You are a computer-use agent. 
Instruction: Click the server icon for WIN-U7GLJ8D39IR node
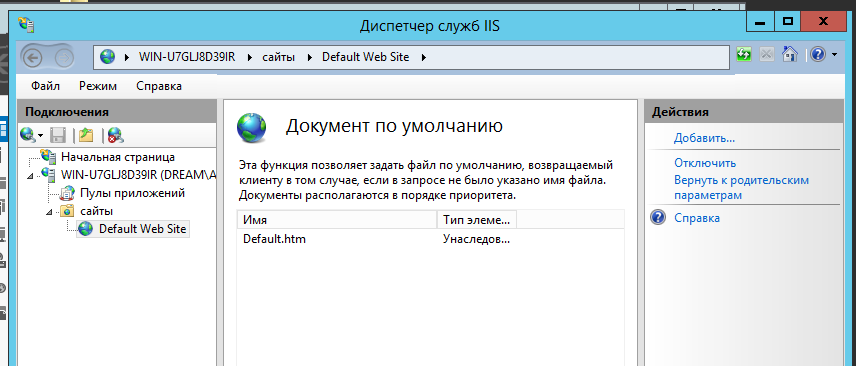click(49, 175)
